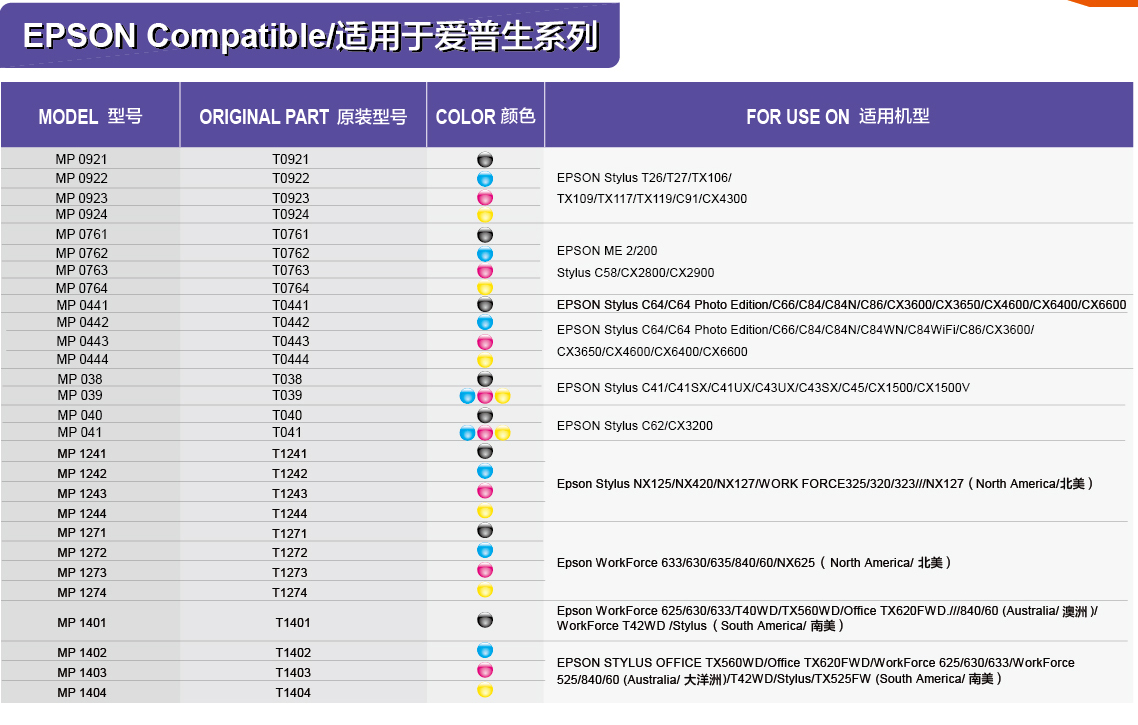Click the cyan ink dot for T1272
Viewport: 1138px width, 725px height.
pos(485,551)
